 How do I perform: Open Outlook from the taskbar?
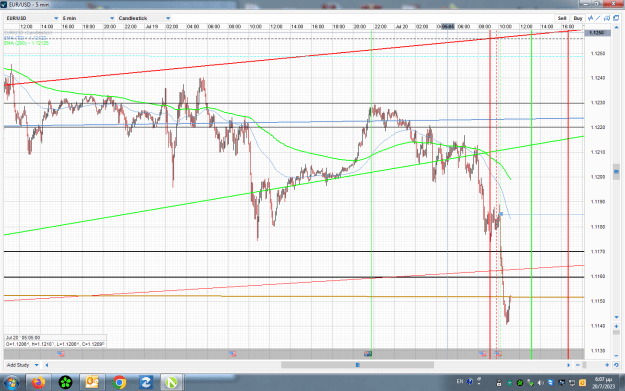(x=92, y=383)
